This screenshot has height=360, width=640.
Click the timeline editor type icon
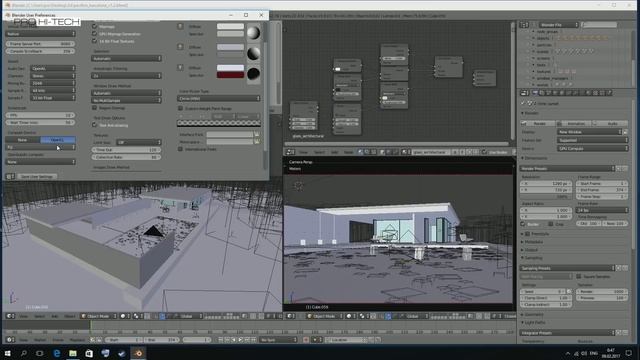pos(10,340)
